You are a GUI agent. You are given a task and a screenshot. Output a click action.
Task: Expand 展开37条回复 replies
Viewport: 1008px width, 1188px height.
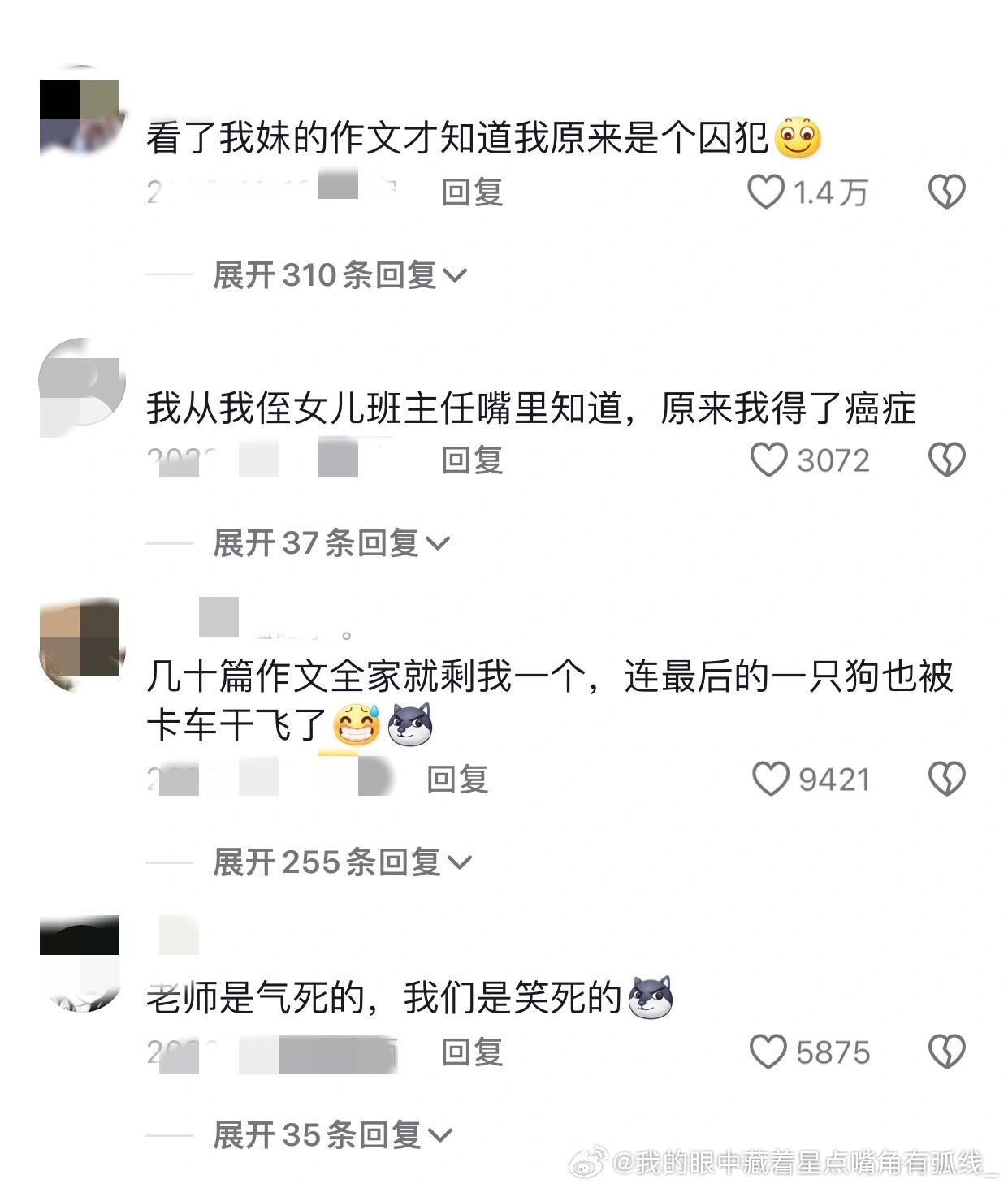coord(331,542)
